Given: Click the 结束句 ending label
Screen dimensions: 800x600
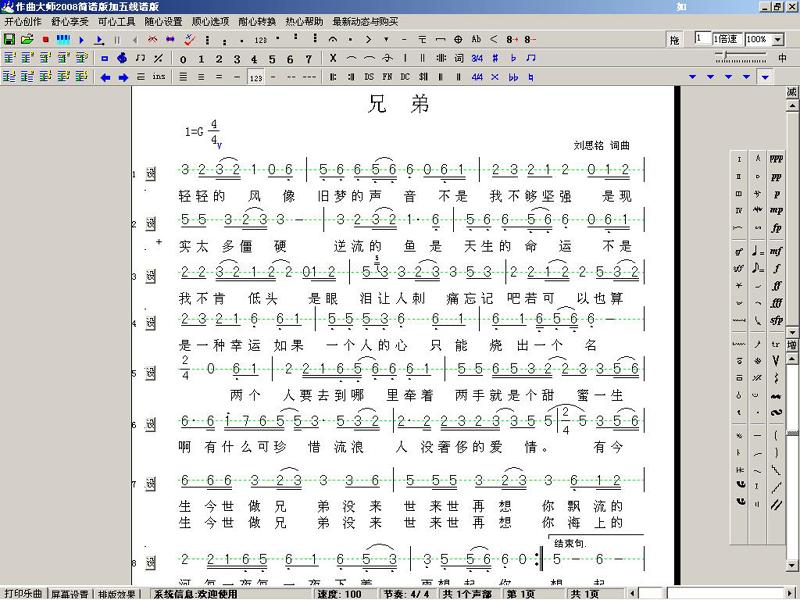Looking at the screenshot, I should pos(570,543).
